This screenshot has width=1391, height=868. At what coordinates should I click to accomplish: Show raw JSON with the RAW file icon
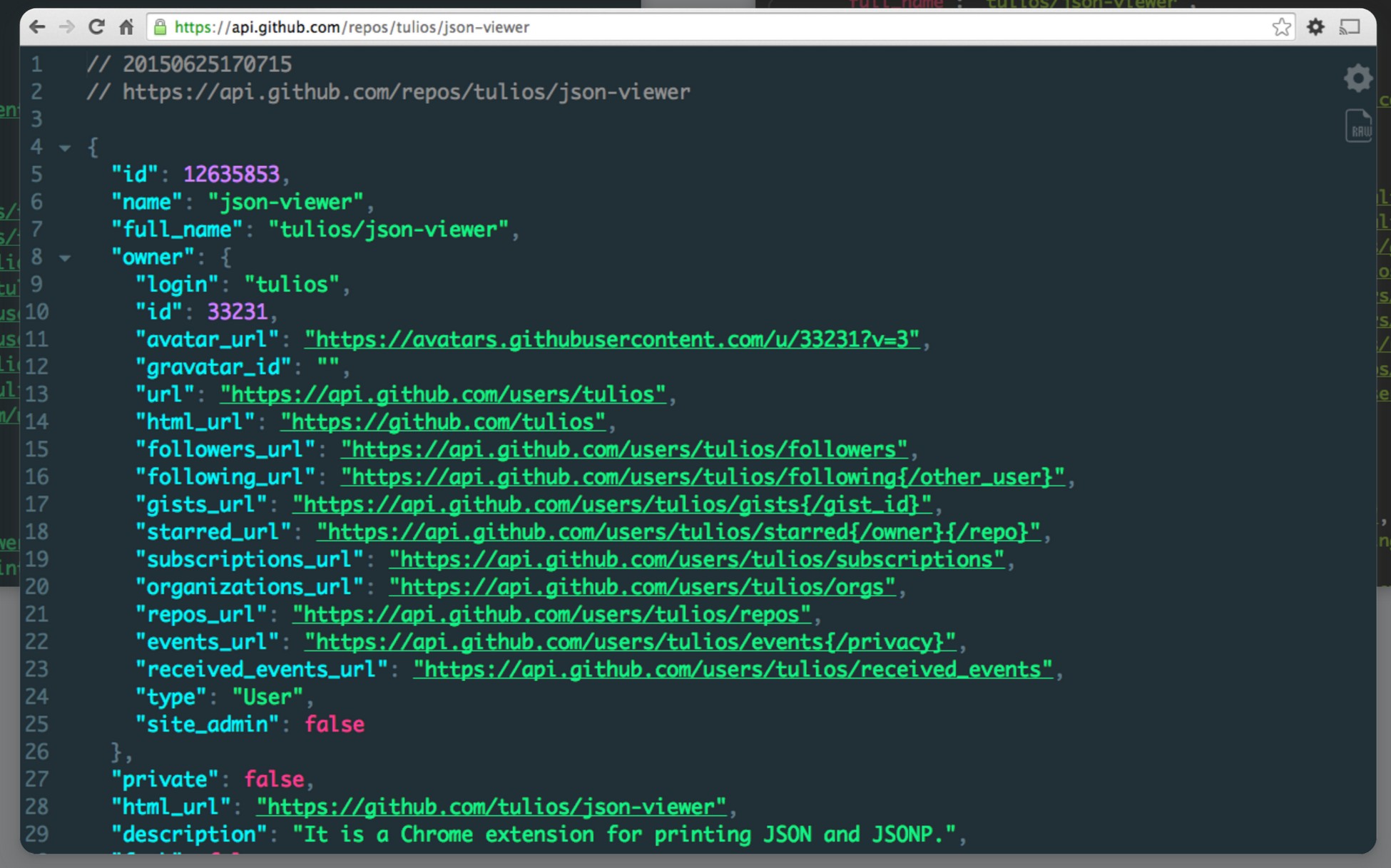[1358, 126]
